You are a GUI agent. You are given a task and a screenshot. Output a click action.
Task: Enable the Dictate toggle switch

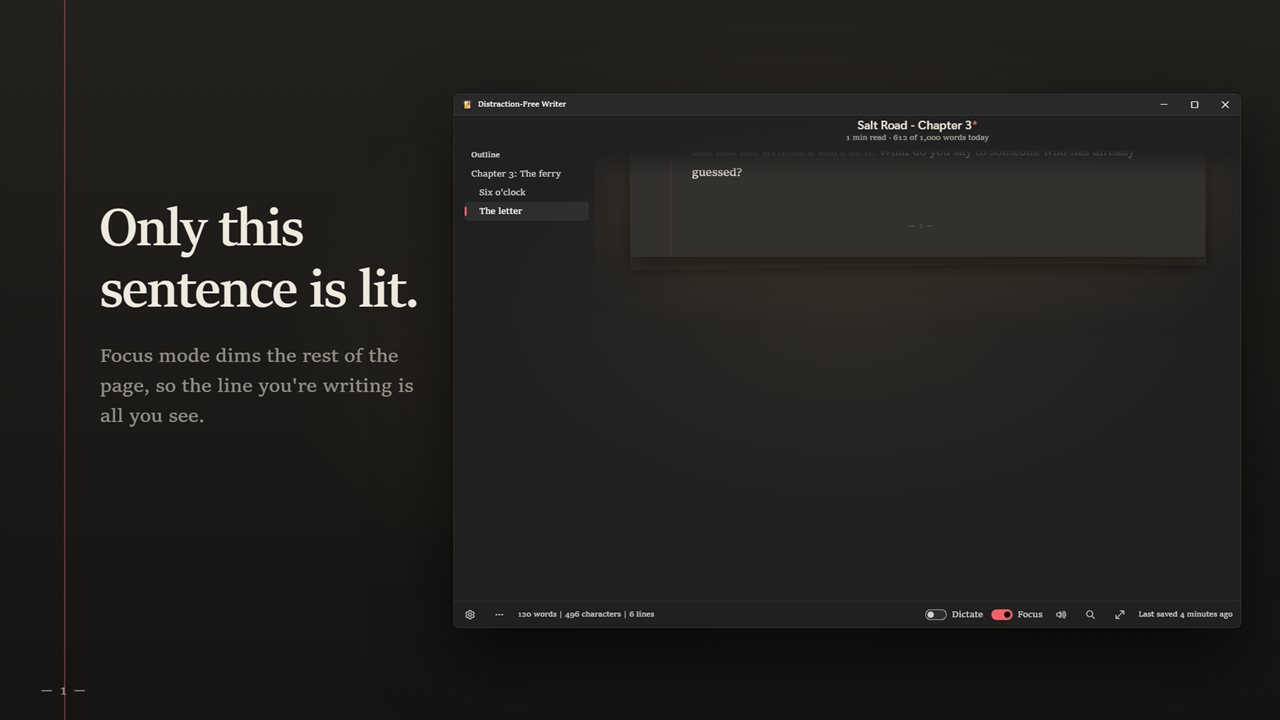click(936, 614)
